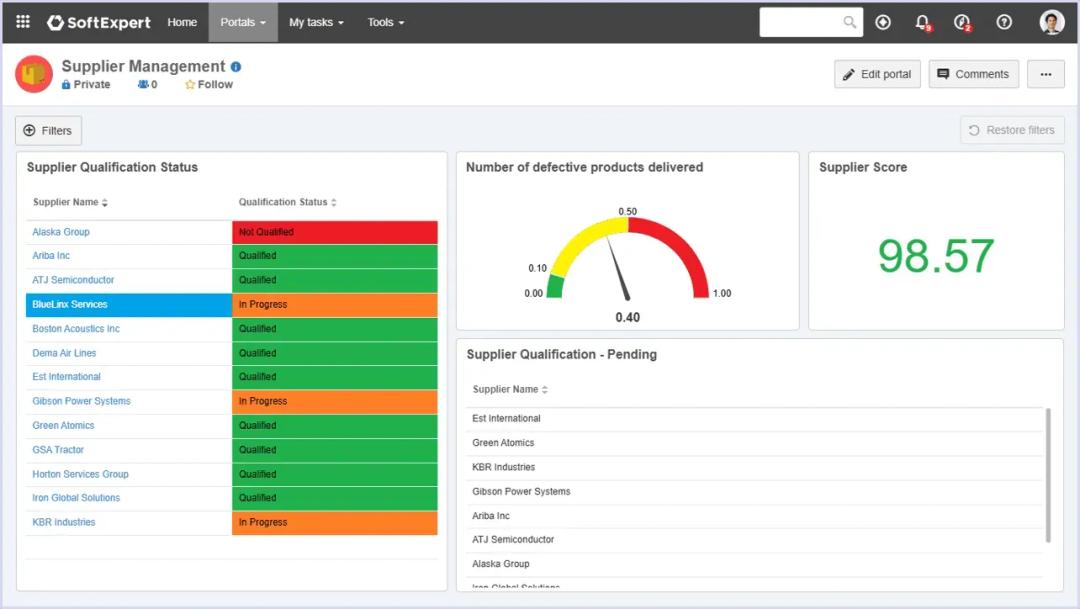Open the help question mark icon
Viewport: 1080px width, 609px height.
(1004, 22)
